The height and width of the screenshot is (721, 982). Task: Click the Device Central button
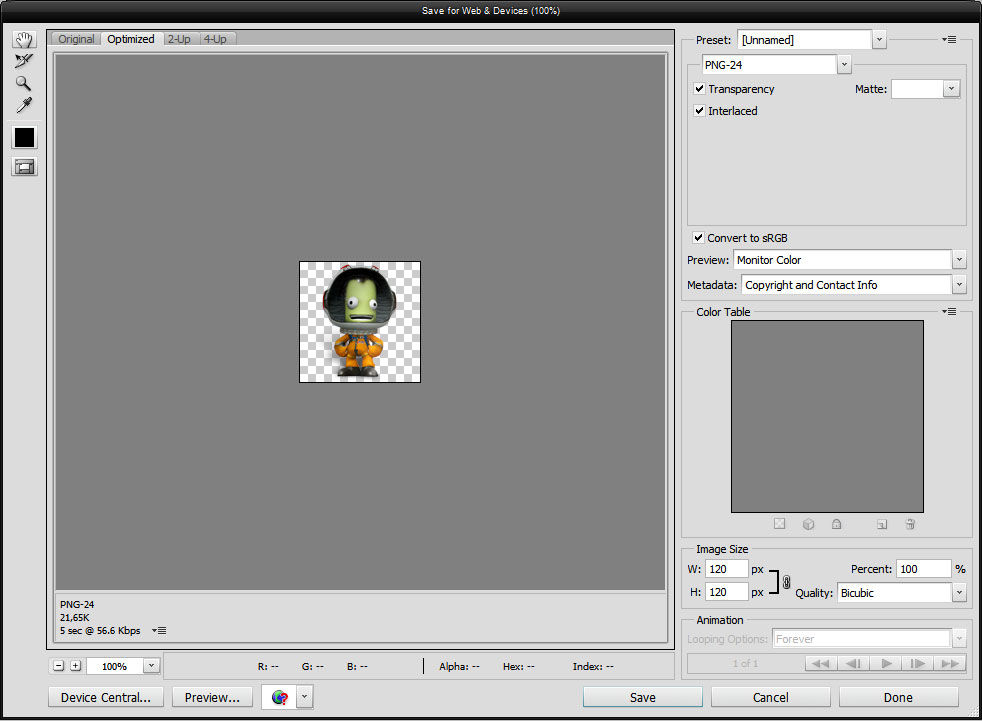point(105,697)
